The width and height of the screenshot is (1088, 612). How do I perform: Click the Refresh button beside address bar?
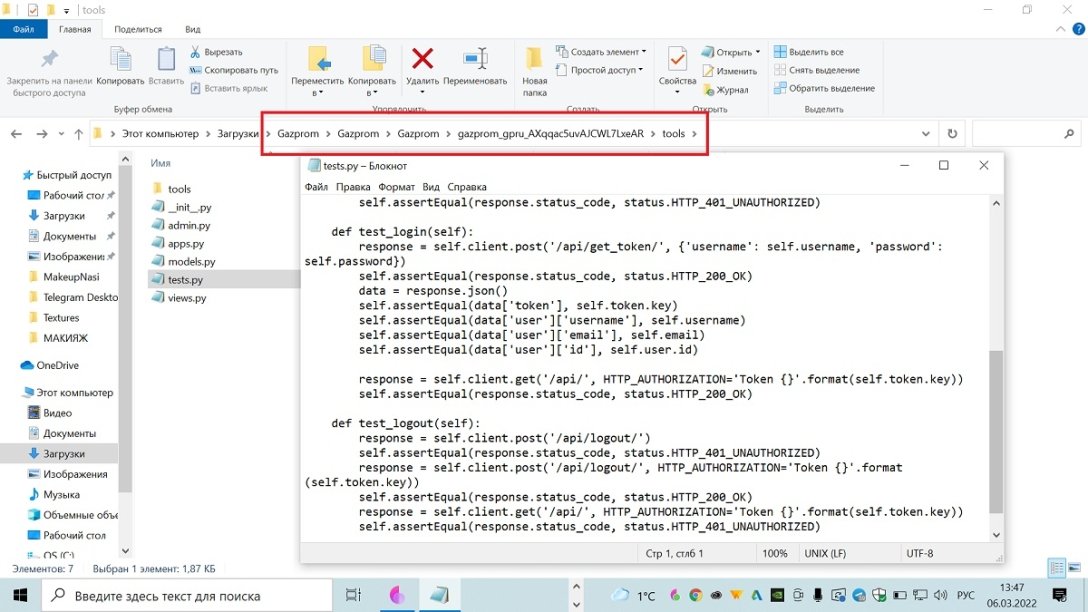click(952, 134)
